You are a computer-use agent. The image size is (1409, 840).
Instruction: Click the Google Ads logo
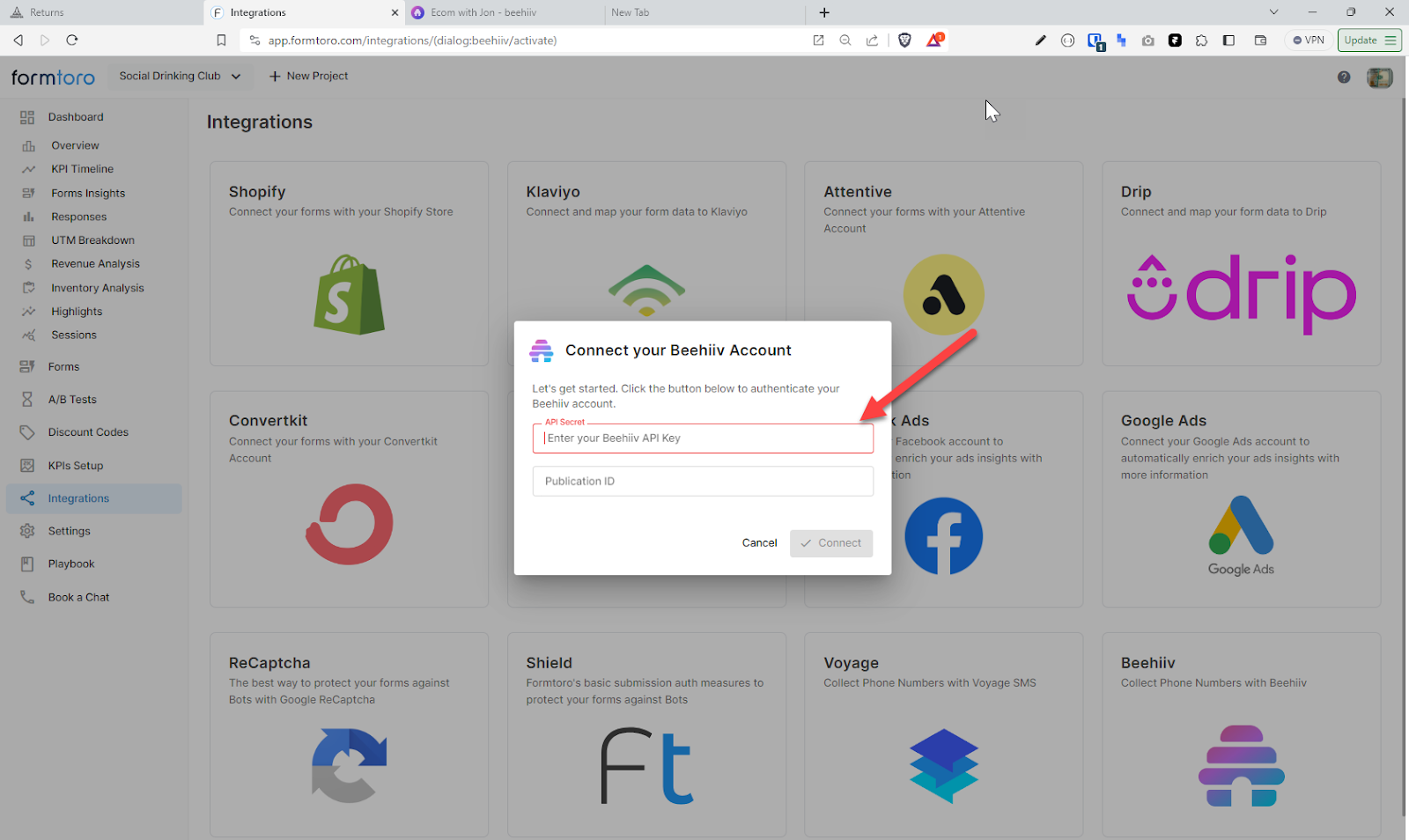[x=1241, y=536]
